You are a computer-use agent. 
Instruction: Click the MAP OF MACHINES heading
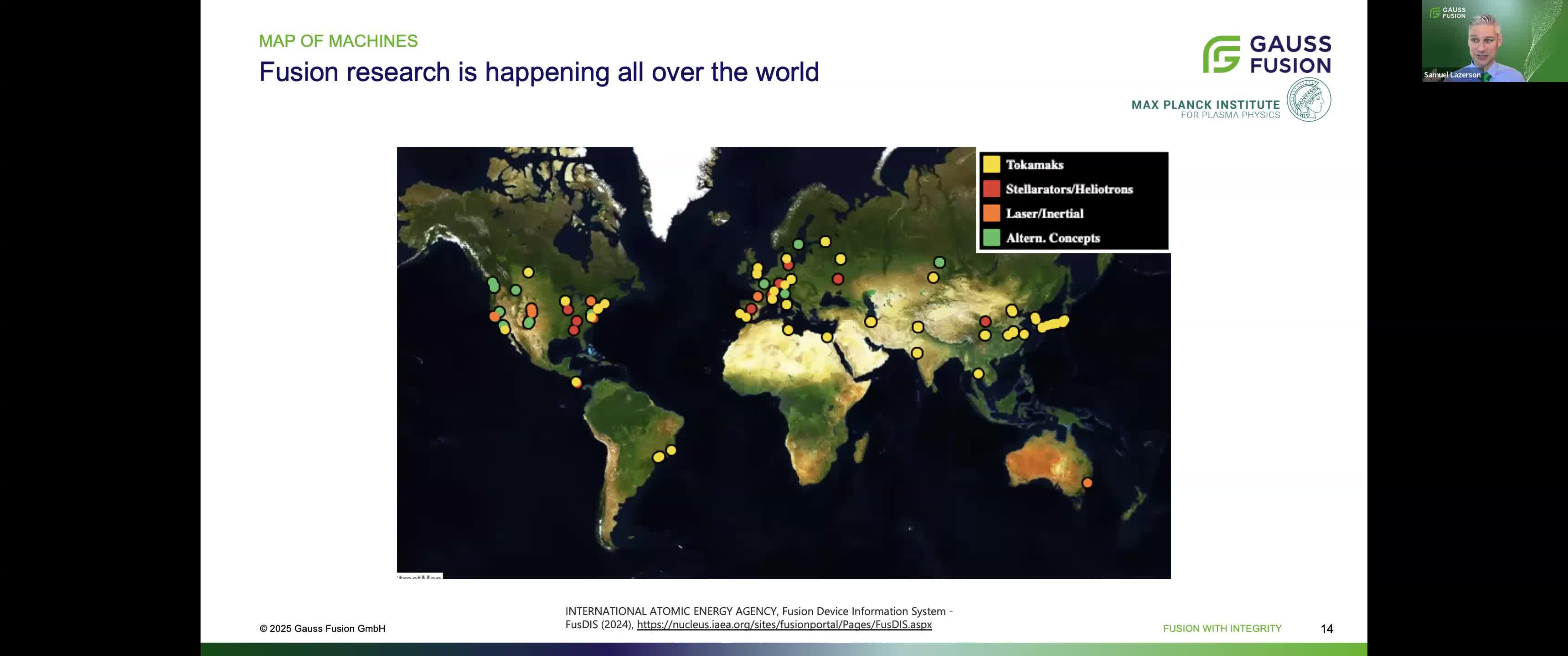click(x=338, y=41)
